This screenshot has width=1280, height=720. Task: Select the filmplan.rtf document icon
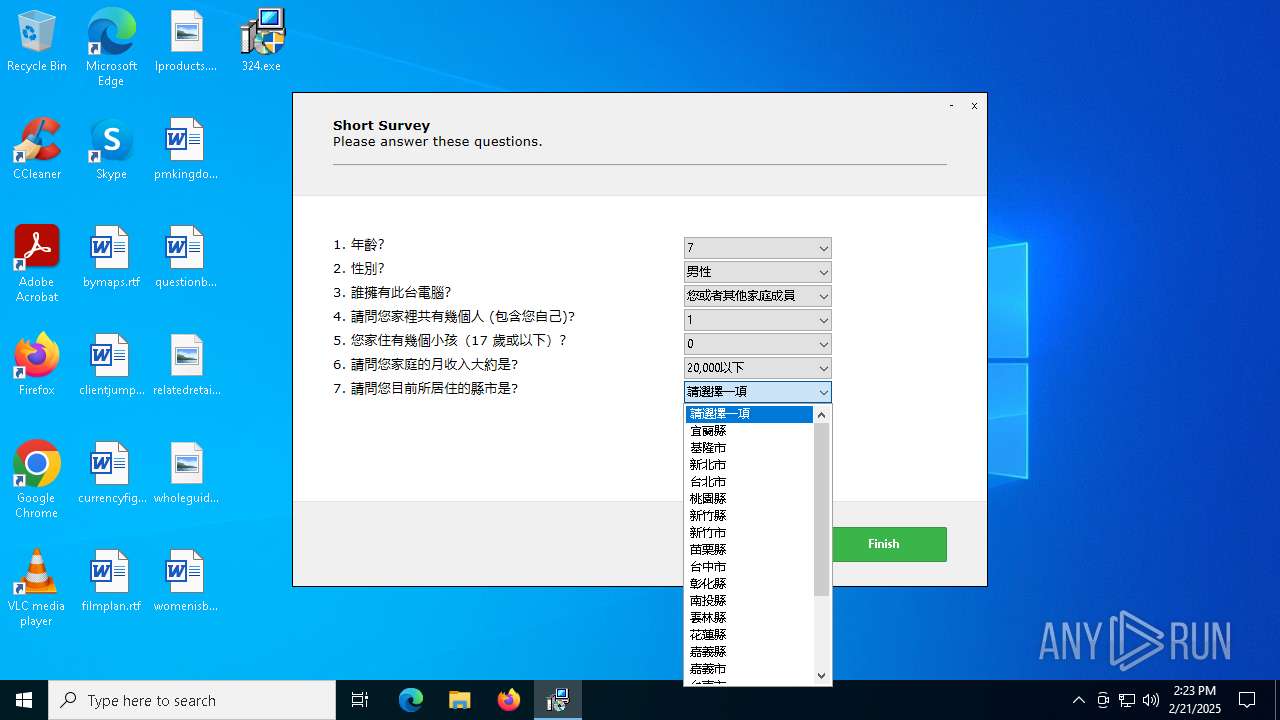click(x=111, y=582)
